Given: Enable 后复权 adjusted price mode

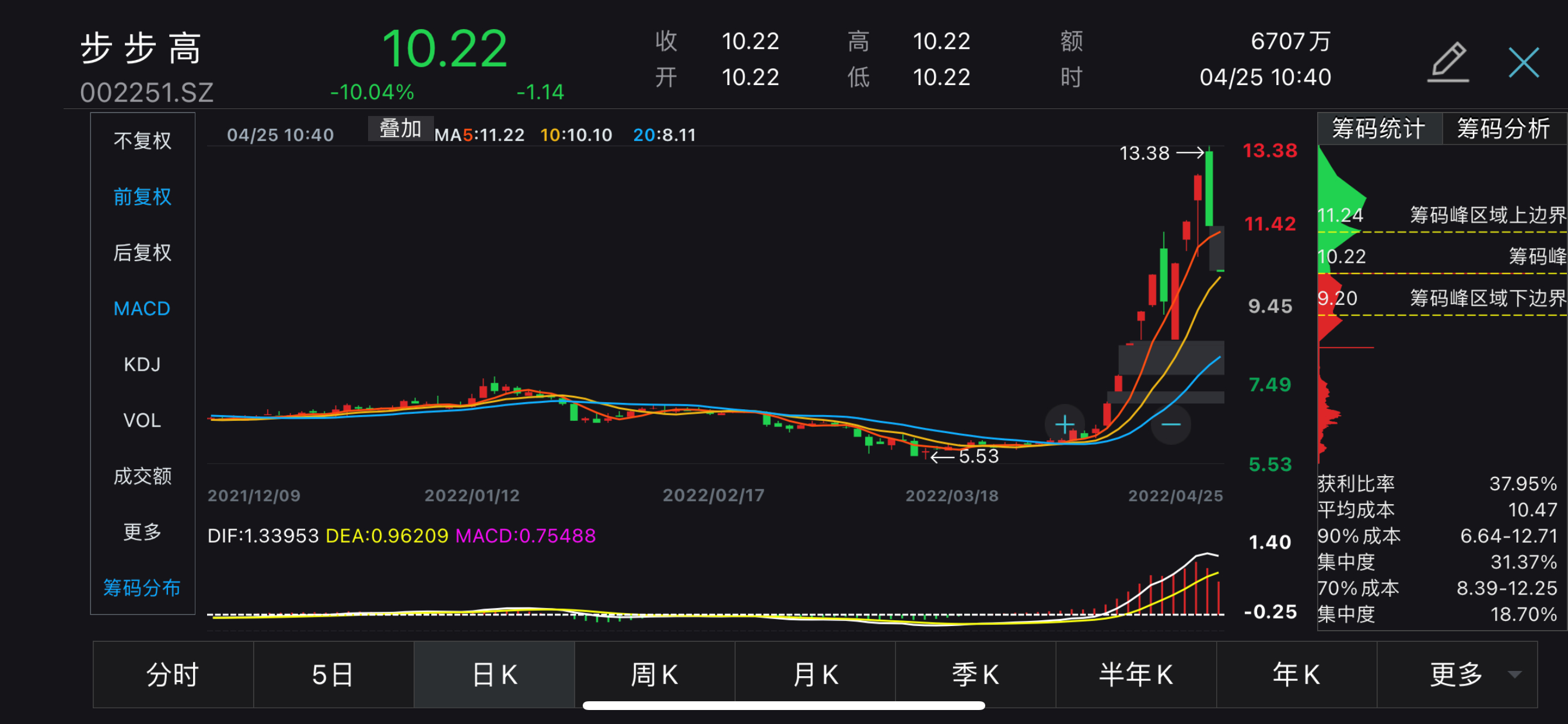Looking at the screenshot, I should coord(143,252).
